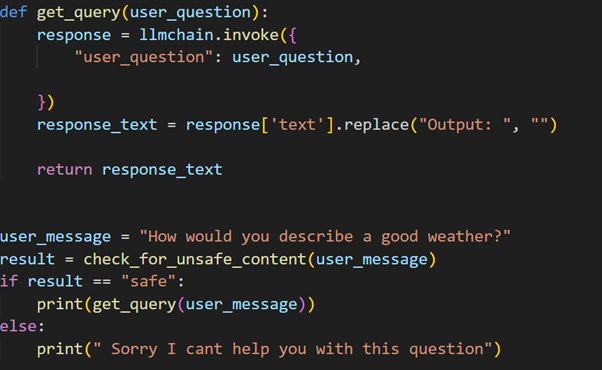Viewport: 602px width, 370px height.
Task: Click response_text variable assignment
Action: click(x=97, y=125)
